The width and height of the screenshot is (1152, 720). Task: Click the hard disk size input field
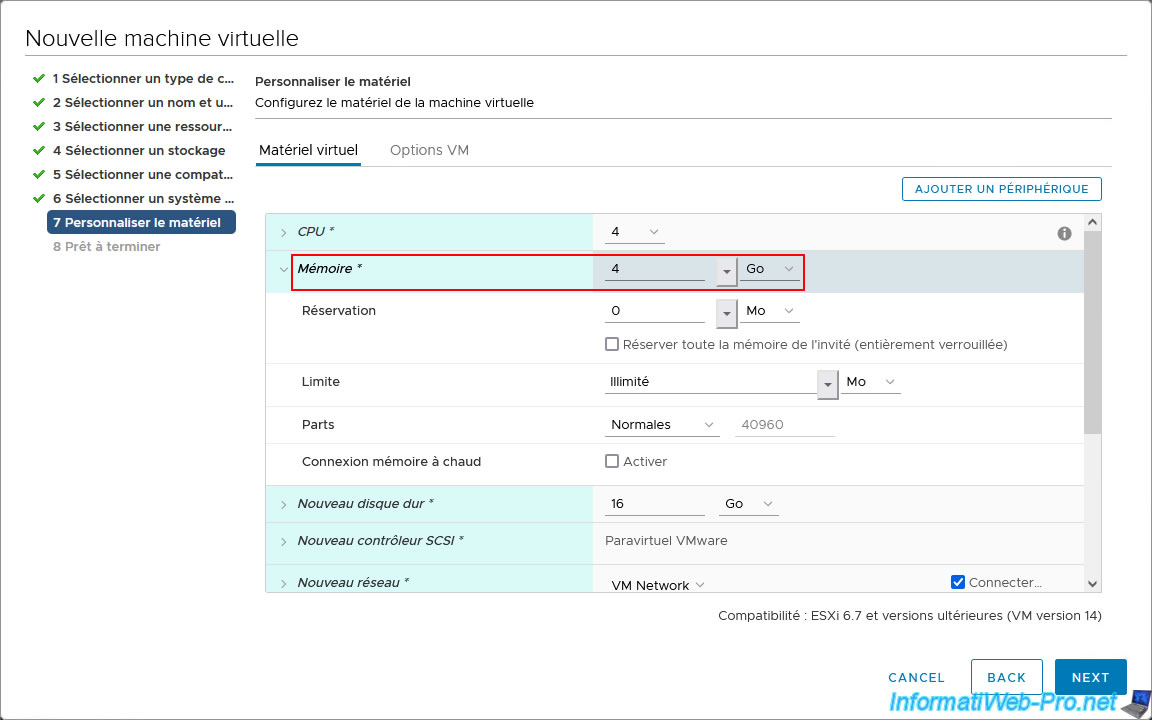(x=655, y=504)
